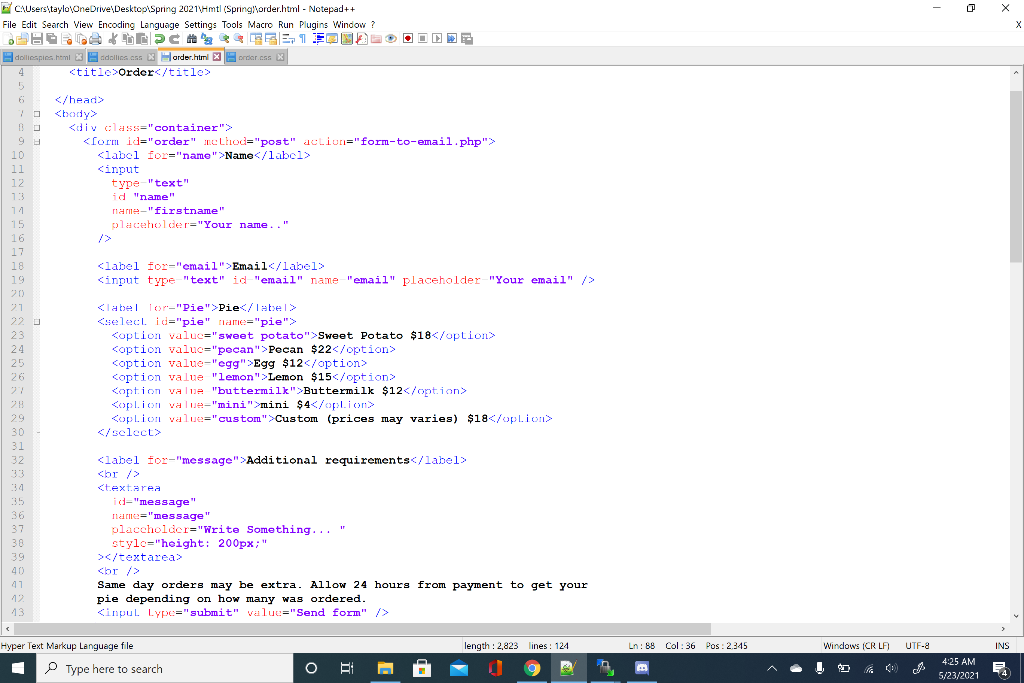Open Chrome from the taskbar
The image size is (1024, 683).
click(531, 668)
